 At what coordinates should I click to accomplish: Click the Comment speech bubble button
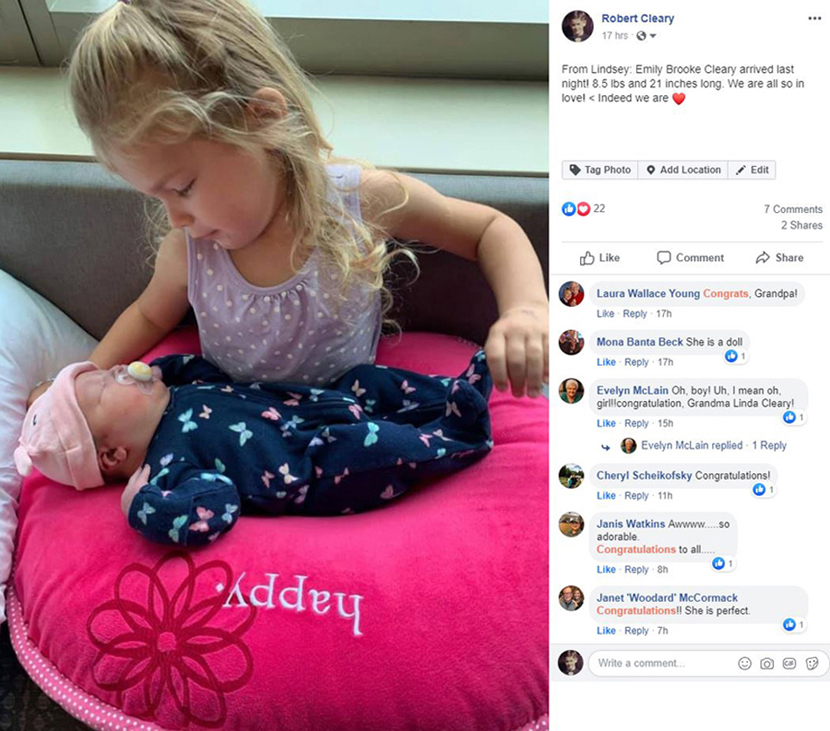tap(690, 258)
